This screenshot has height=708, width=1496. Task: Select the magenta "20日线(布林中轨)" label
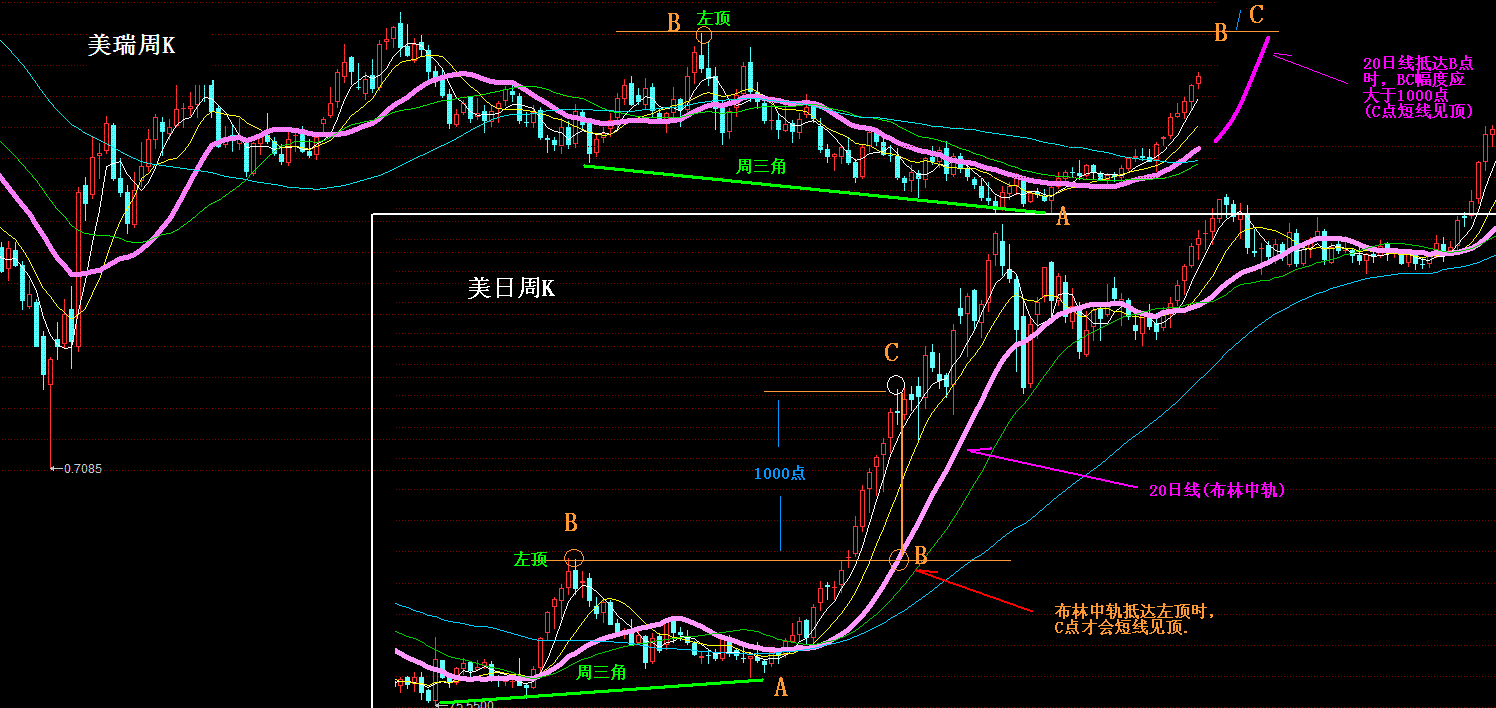(x=1216, y=490)
